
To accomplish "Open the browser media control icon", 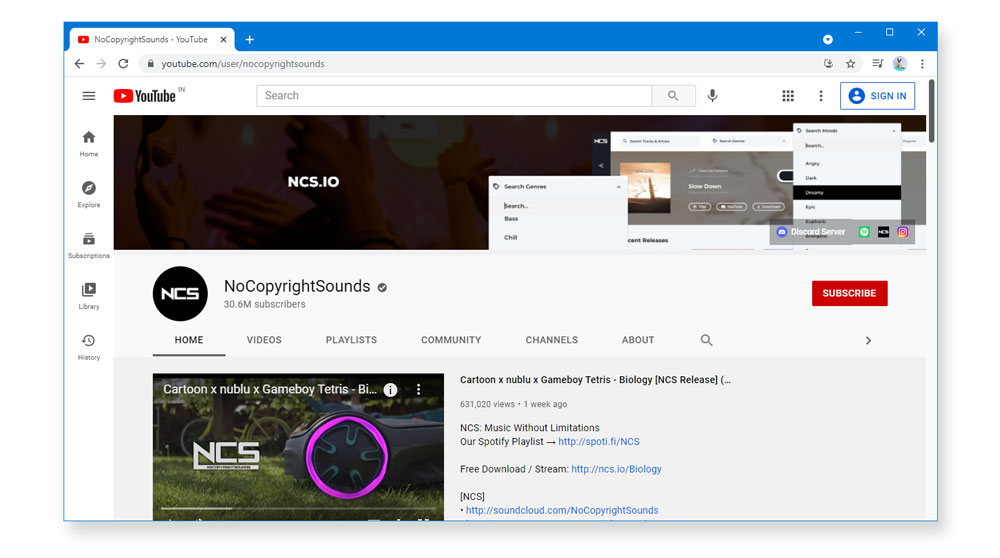I will [x=878, y=63].
